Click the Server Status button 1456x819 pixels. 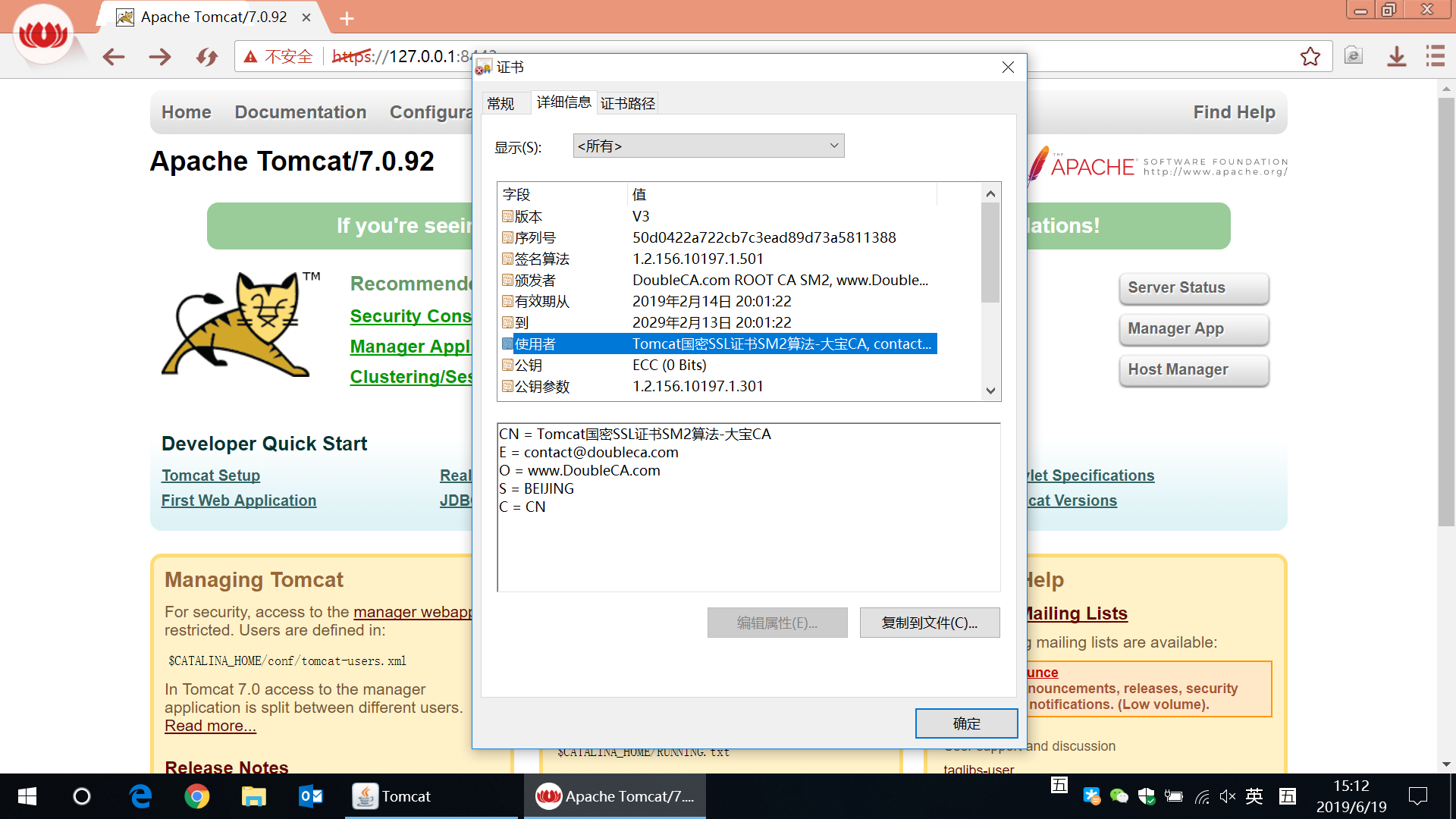(1193, 288)
